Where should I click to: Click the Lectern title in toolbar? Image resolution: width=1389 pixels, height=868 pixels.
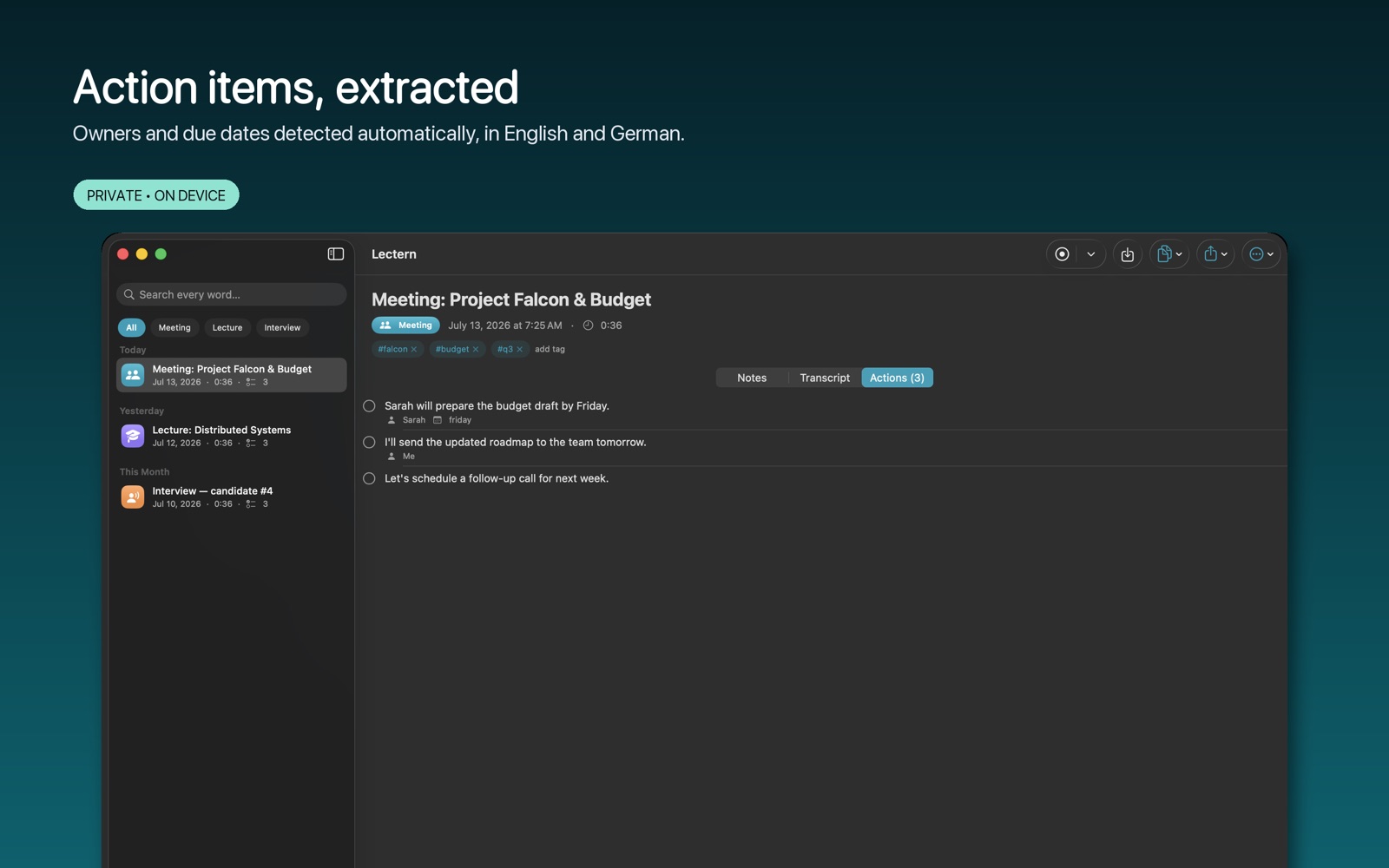[x=394, y=254]
